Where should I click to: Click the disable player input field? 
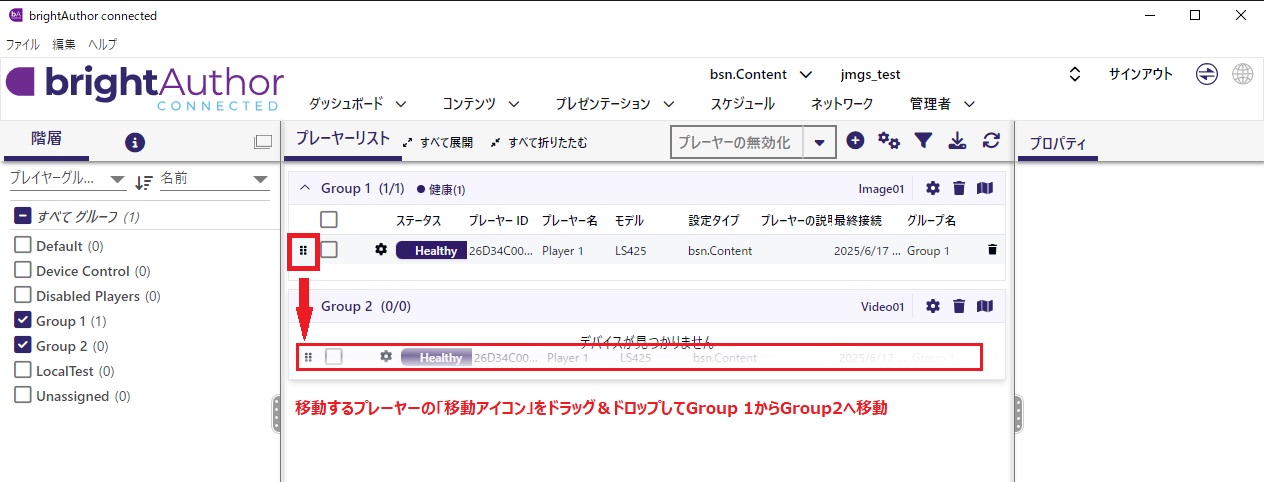click(x=737, y=142)
